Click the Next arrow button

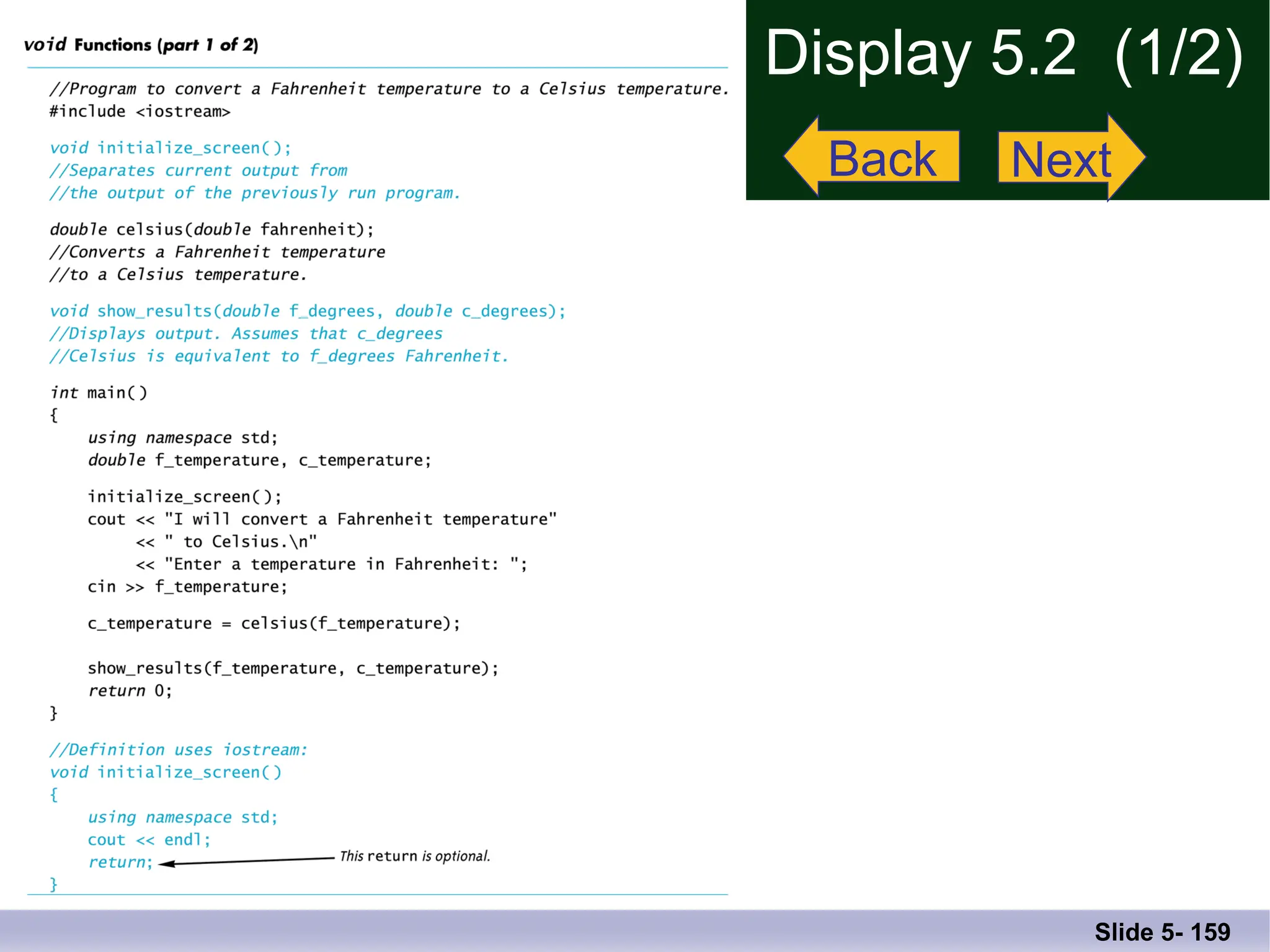[x=1072, y=157]
